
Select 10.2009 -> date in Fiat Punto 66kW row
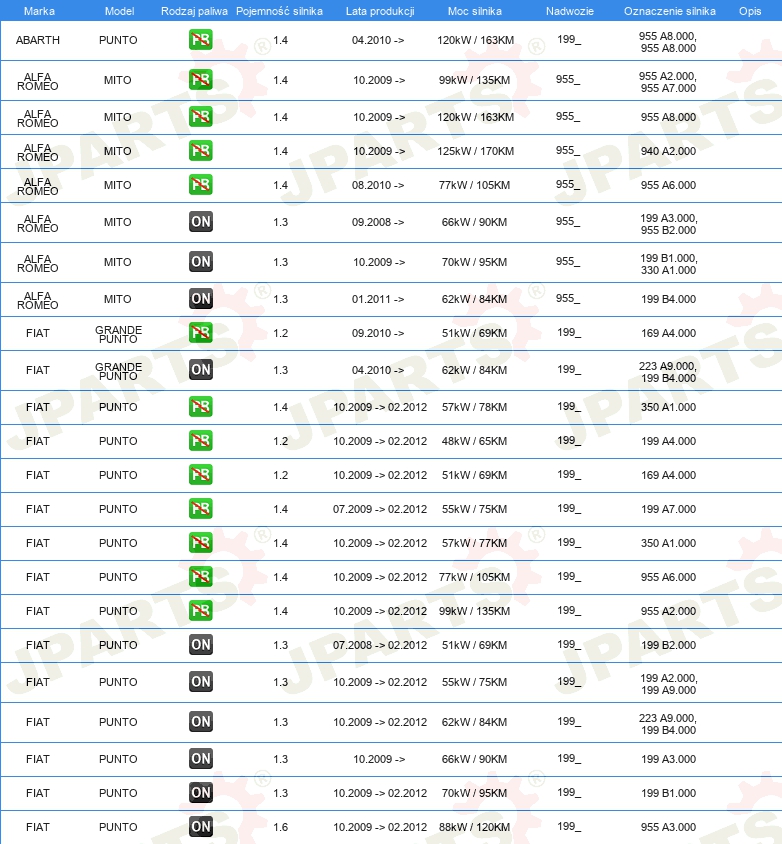pyautogui.click(x=378, y=759)
